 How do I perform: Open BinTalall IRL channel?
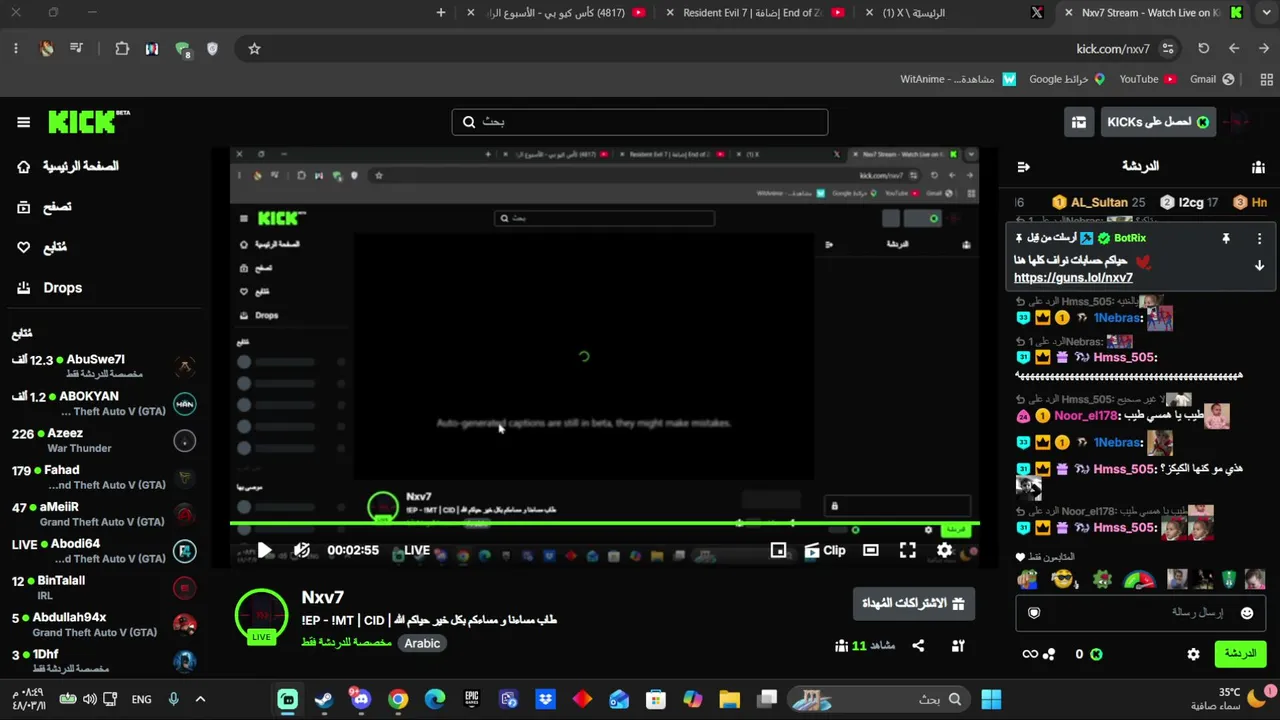pyautogui.click(x=103, y=588)
